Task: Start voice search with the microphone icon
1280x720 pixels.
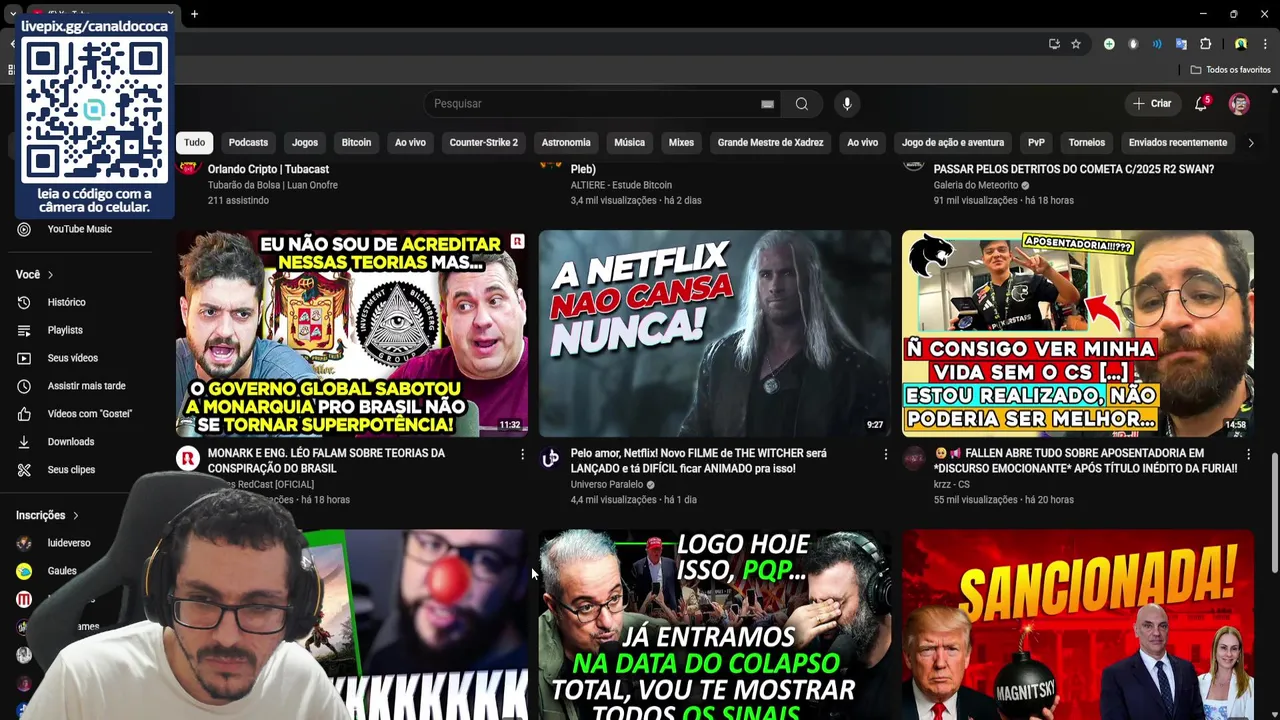Action: [847, 104]
